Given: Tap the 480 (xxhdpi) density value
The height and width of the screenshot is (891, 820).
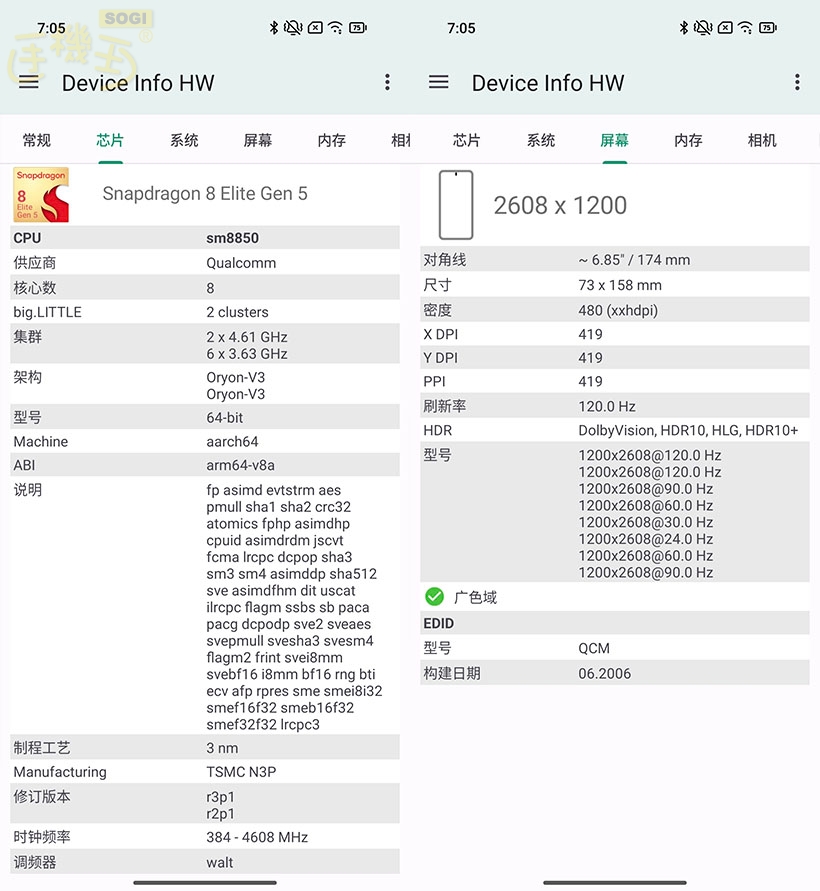Looking at the screenshot, I should coord(618,310).
